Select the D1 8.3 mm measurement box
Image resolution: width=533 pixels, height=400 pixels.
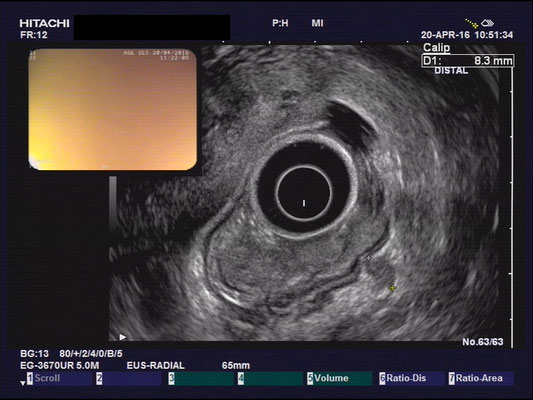coord(467,61)
